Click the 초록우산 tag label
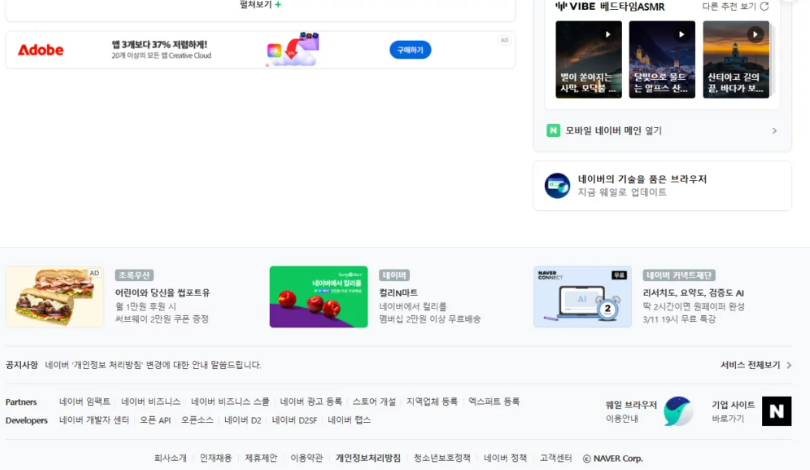 point(134,275)
